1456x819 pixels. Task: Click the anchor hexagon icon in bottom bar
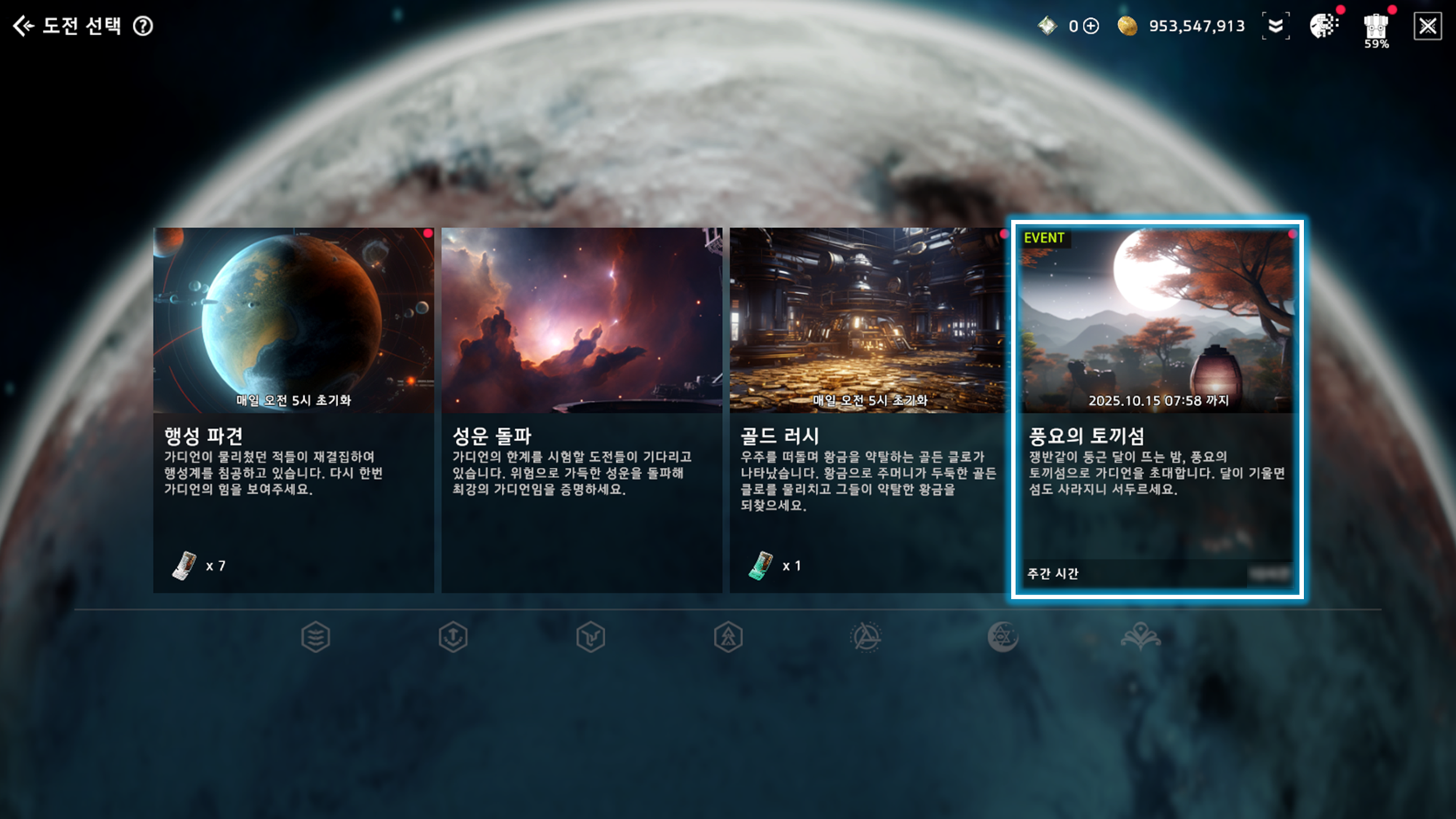coord(453,637)
